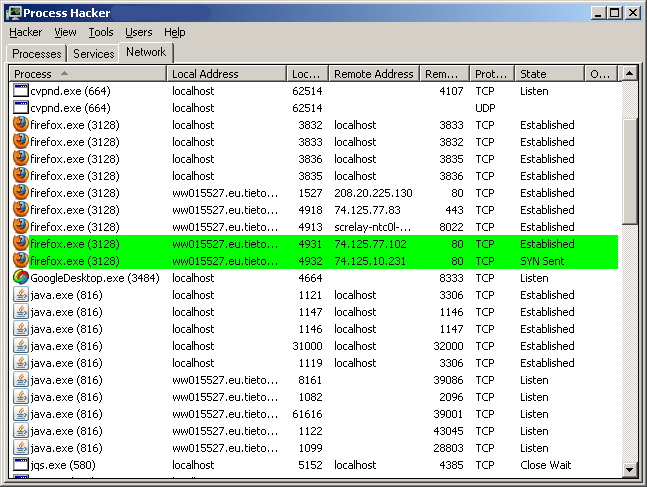
Task: Sort by the State column header
Action: click(550, 74)
